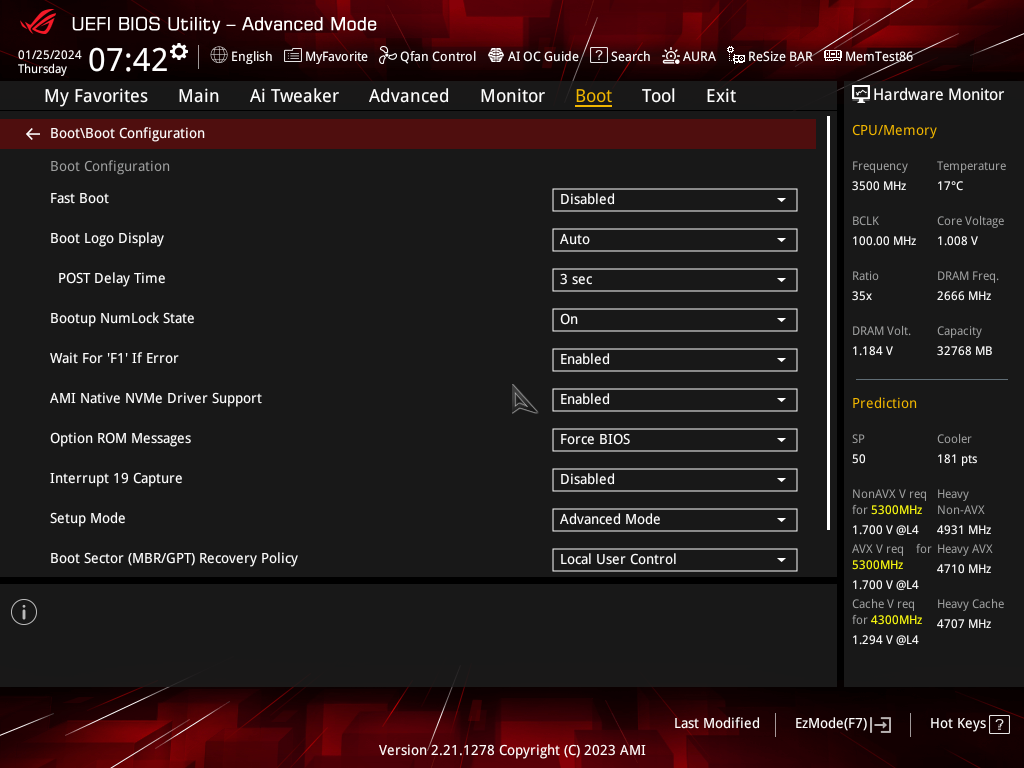This screenshot has width=1024, height=768.
Task: Change POST Delay Time dropdown value
Action: [x=674, y=279]
